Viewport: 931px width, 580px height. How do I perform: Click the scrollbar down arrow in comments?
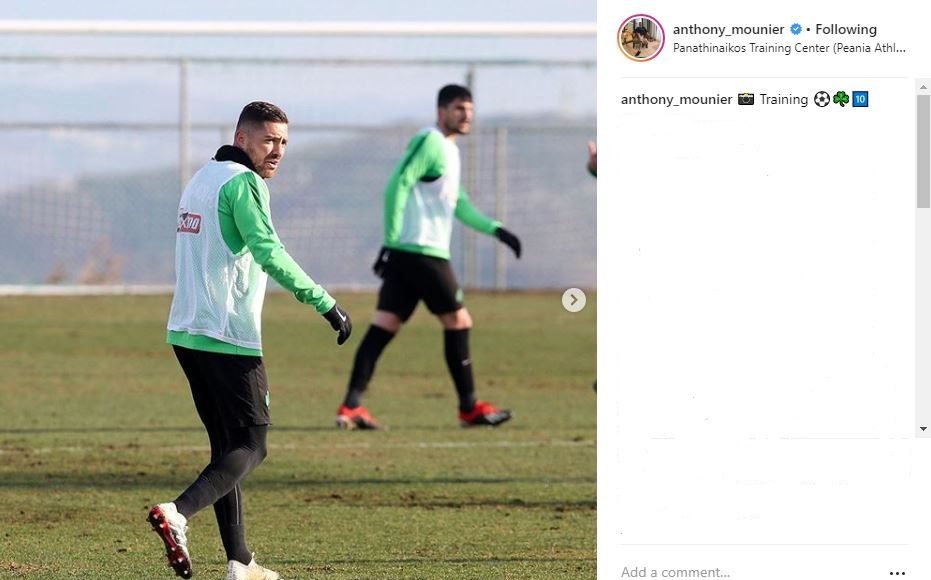923,429
